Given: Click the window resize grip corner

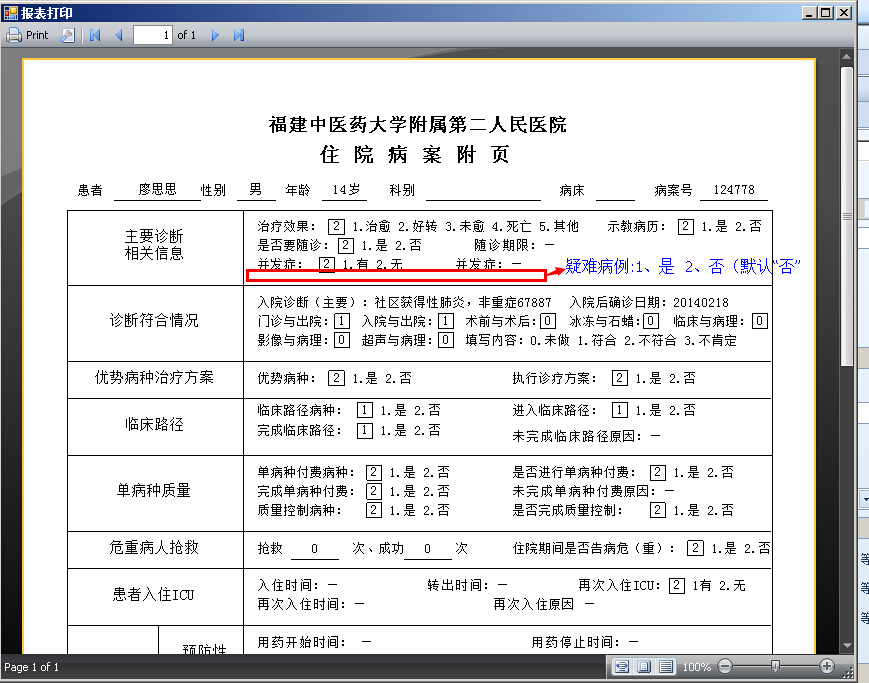Looking at the screenshot, I should pos(848,672).
